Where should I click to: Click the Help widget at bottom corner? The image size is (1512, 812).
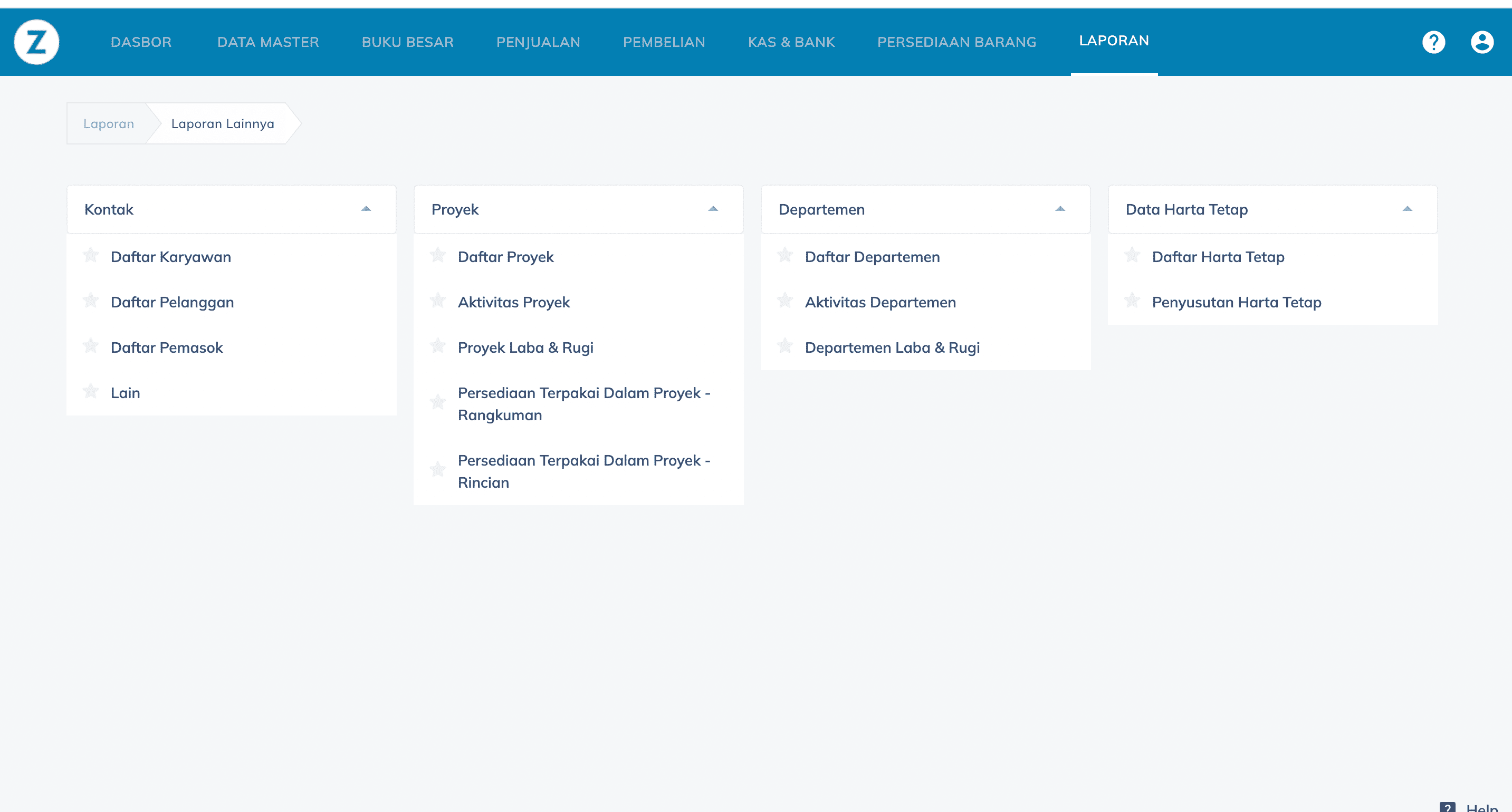pyautogui.click(x=1469, y=807)
